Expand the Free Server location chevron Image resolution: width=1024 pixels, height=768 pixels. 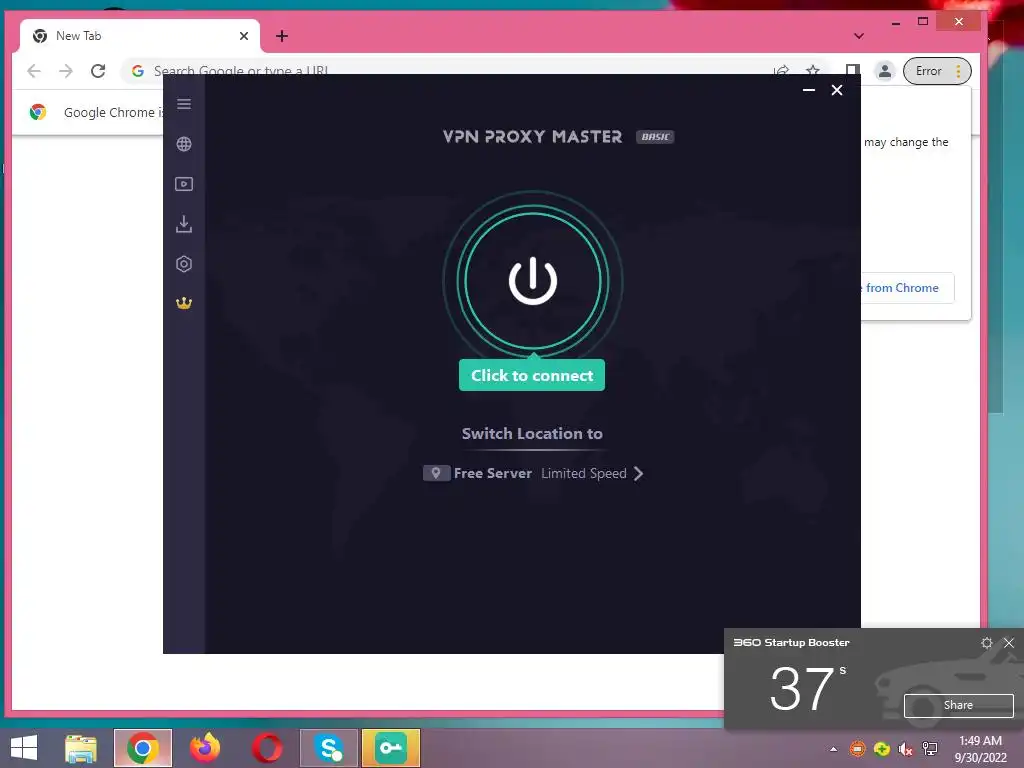click(638, 473)
